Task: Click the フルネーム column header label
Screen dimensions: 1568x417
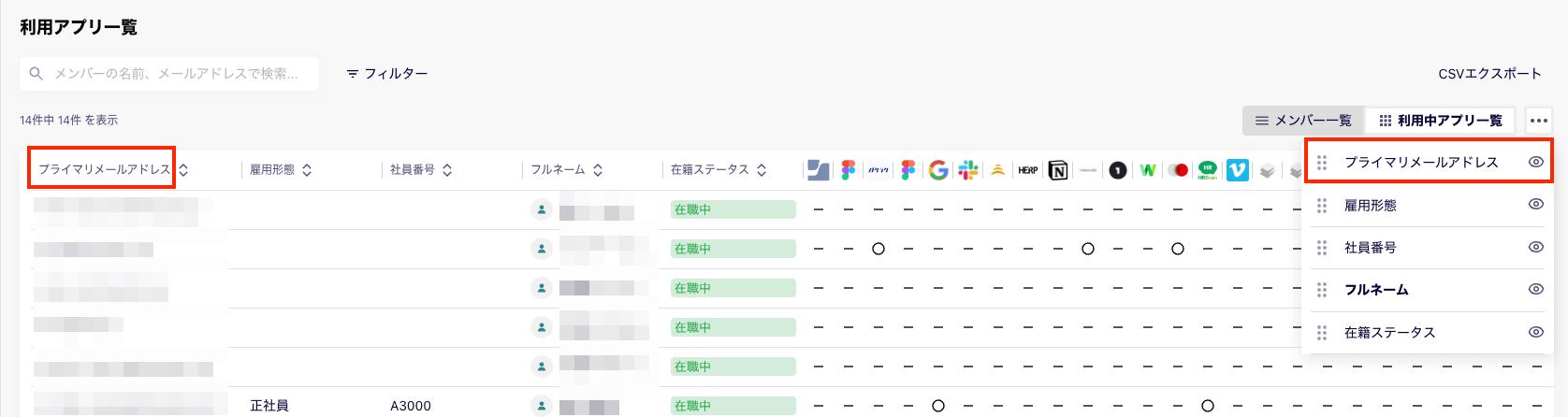Action: click(x=558, y=170)
